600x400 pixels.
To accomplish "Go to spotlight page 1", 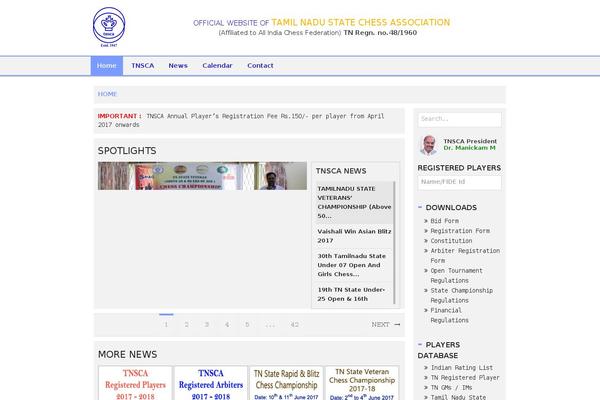I will [166, 324].
